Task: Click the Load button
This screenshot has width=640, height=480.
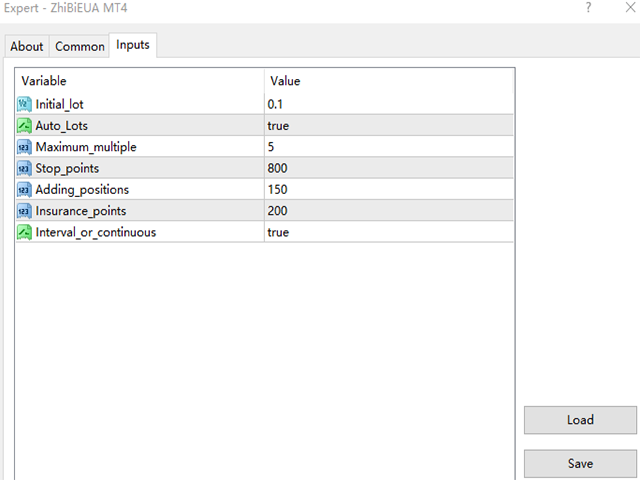Action: [x=580, y=420]
